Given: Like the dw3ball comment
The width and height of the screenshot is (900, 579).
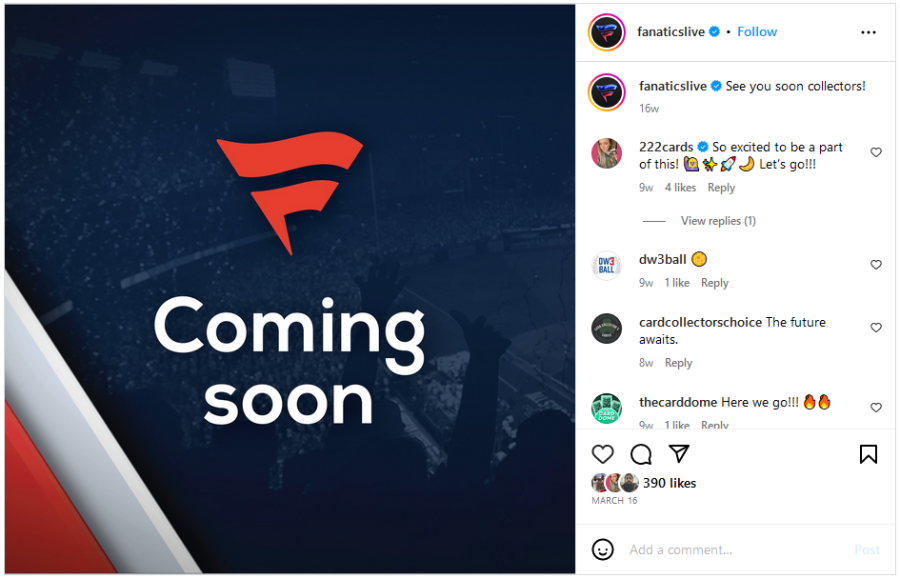Looking at the screenshot, I should [x=876, y=265].
